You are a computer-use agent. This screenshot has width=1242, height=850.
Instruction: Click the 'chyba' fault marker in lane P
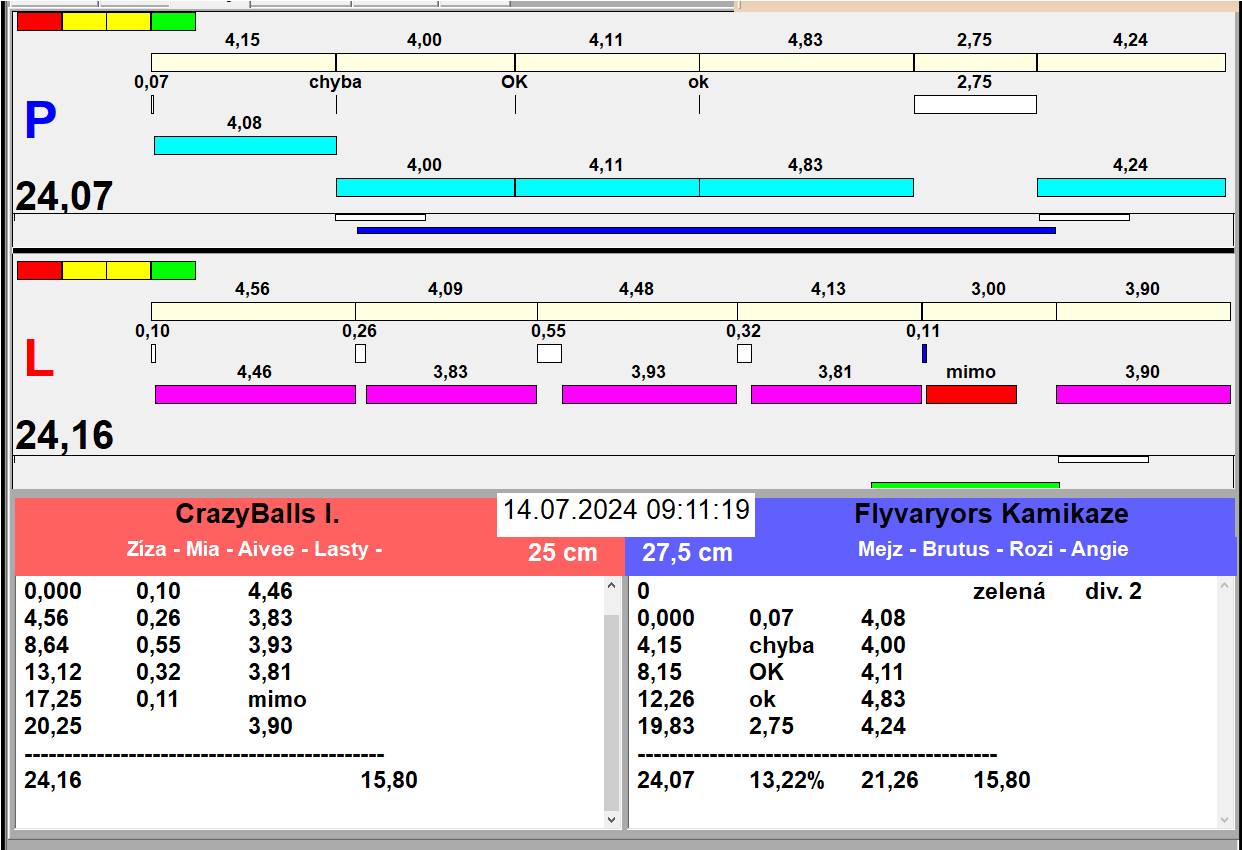[335, 82]
